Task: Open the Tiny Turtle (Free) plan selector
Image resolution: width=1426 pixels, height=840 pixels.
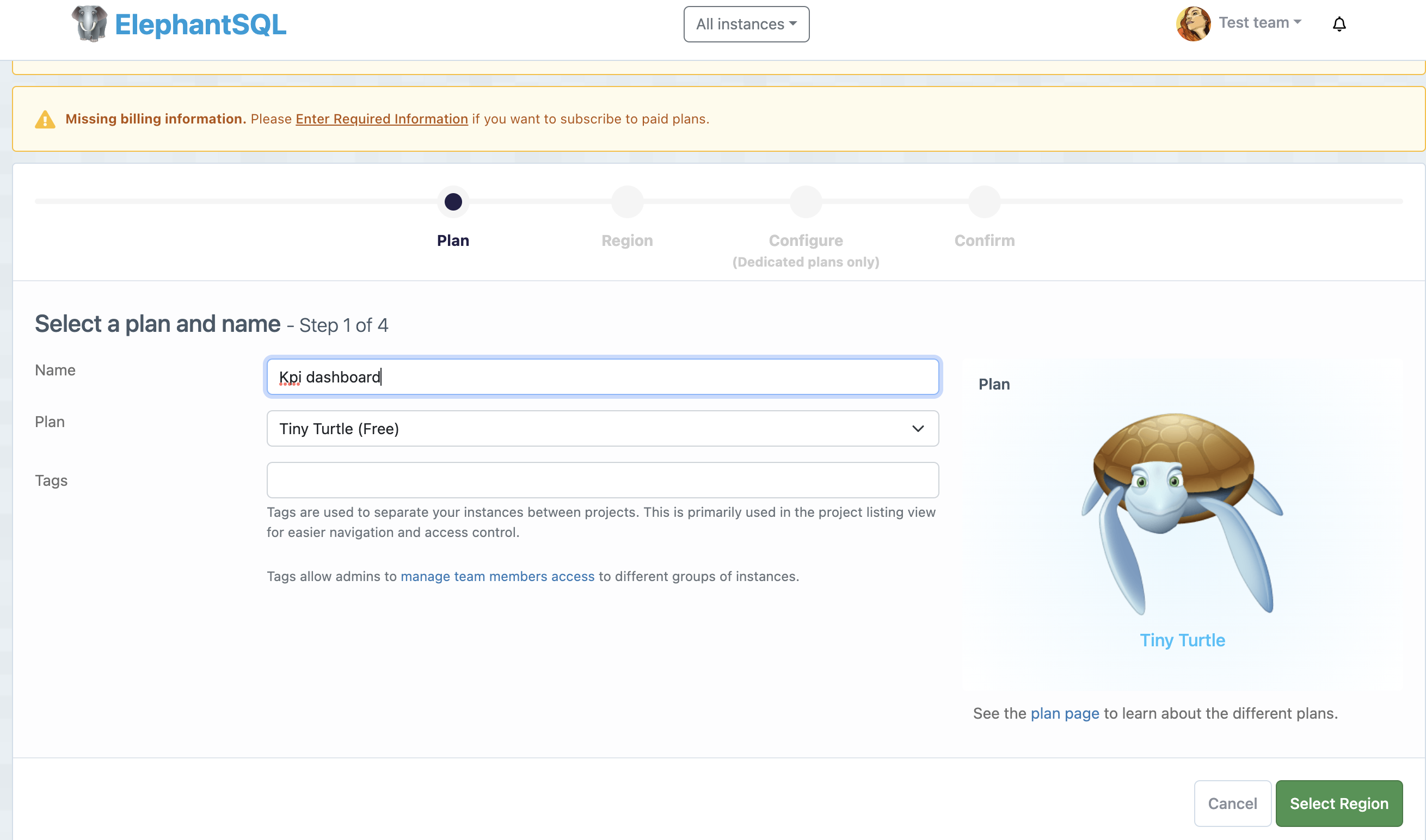Action: (603, 429)
